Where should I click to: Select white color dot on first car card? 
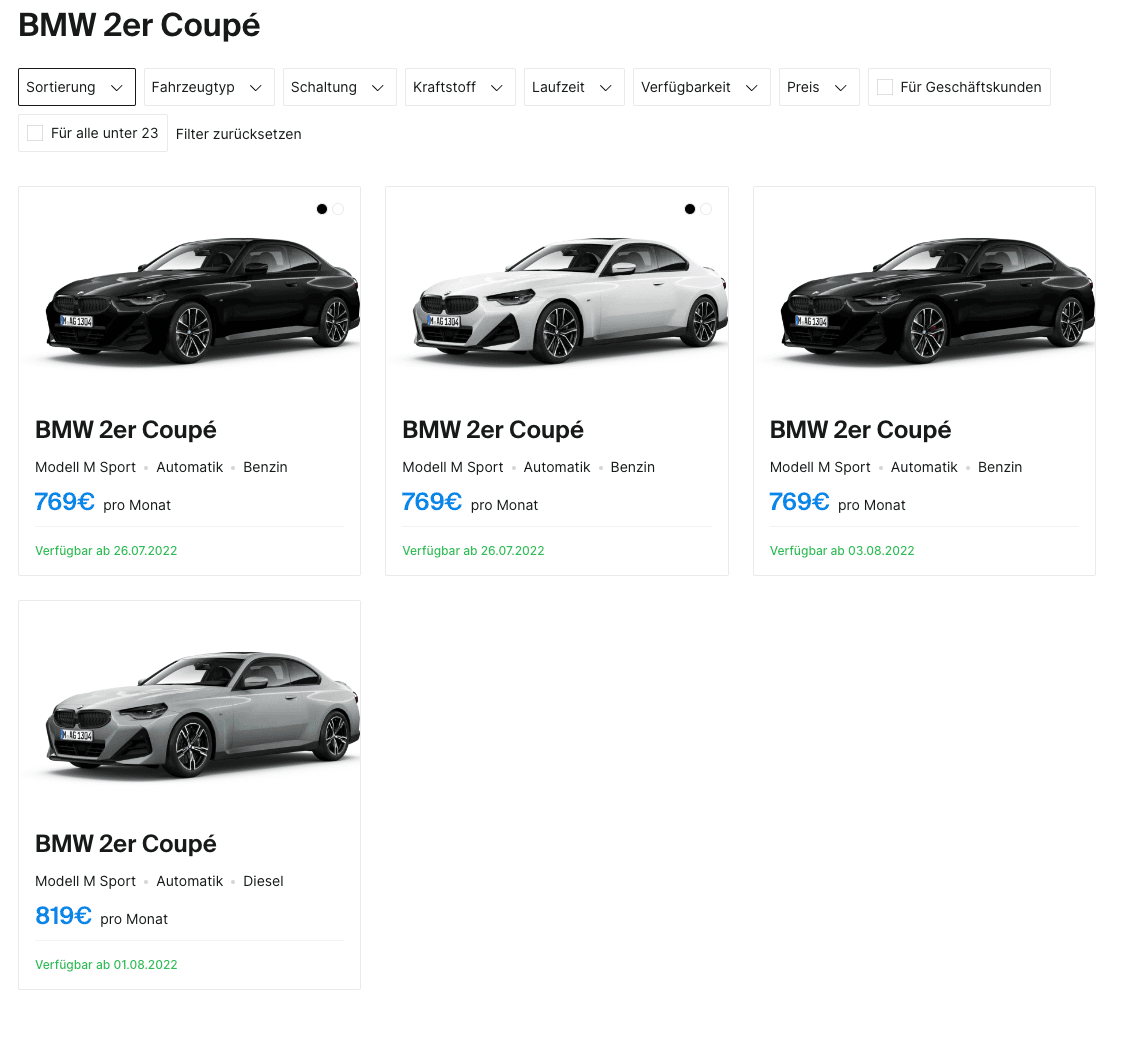[338, 209]
